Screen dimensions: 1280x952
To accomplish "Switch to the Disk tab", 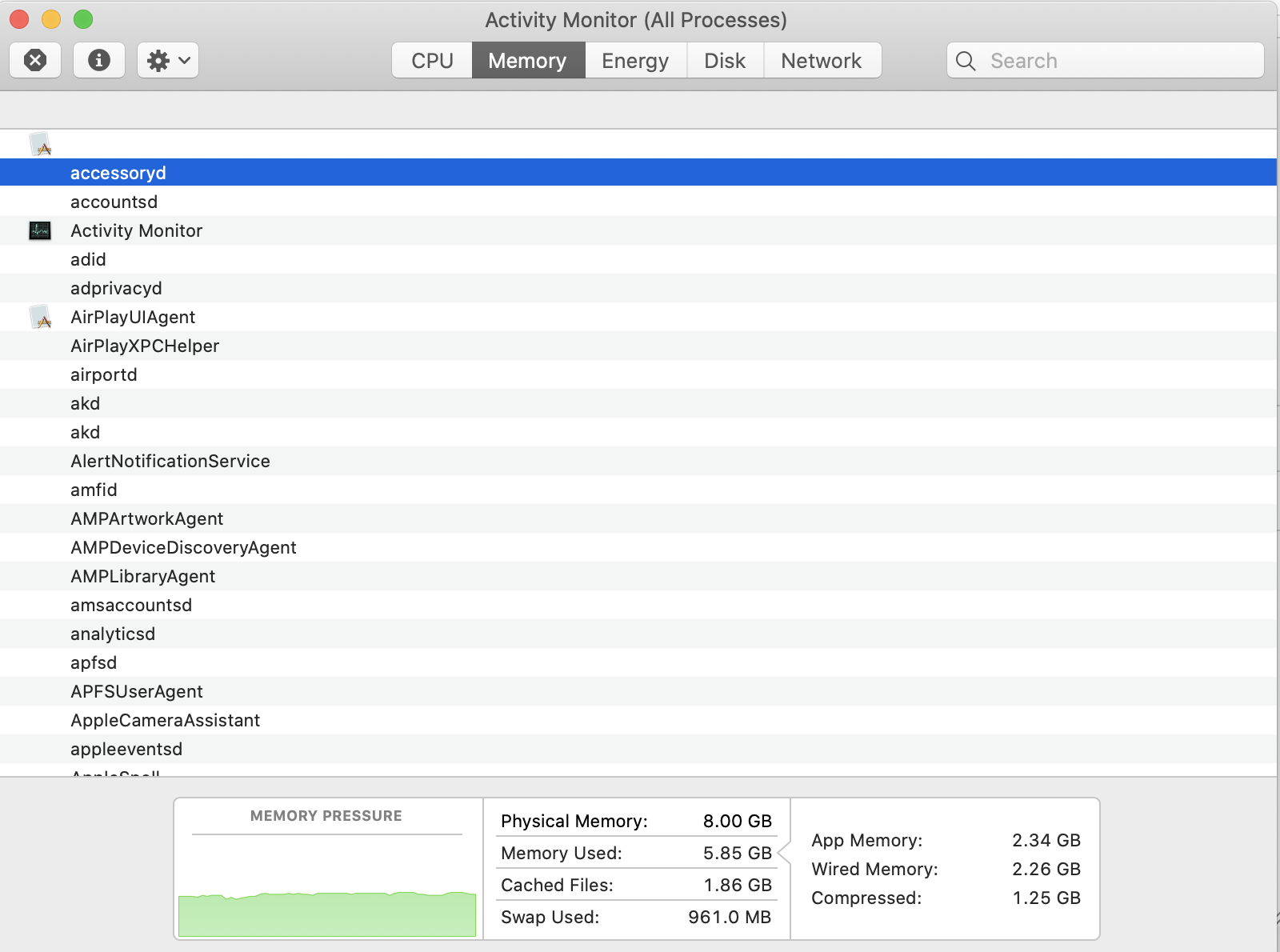I will [725, 61].
